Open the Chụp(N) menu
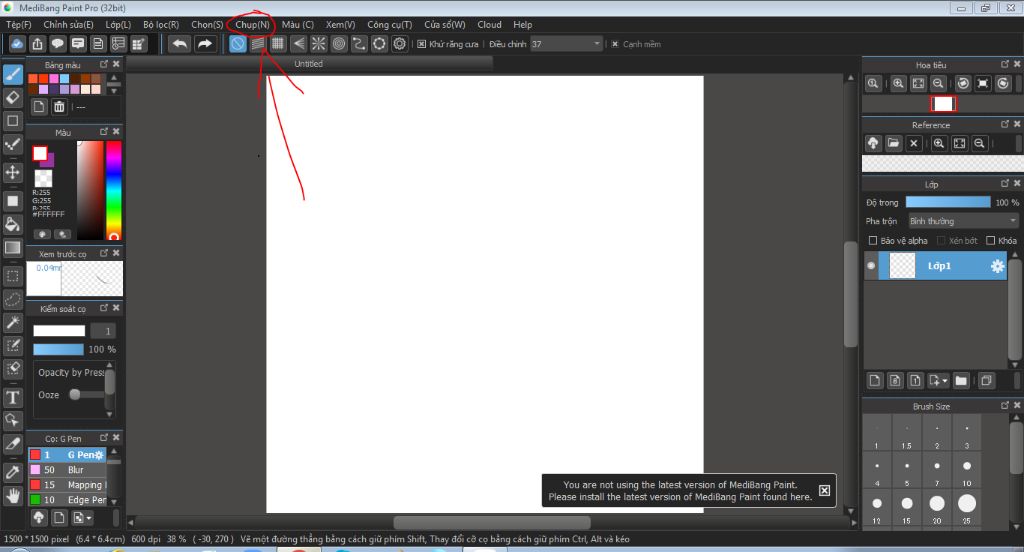The image size is (1024, 552). tap(252, 24)
